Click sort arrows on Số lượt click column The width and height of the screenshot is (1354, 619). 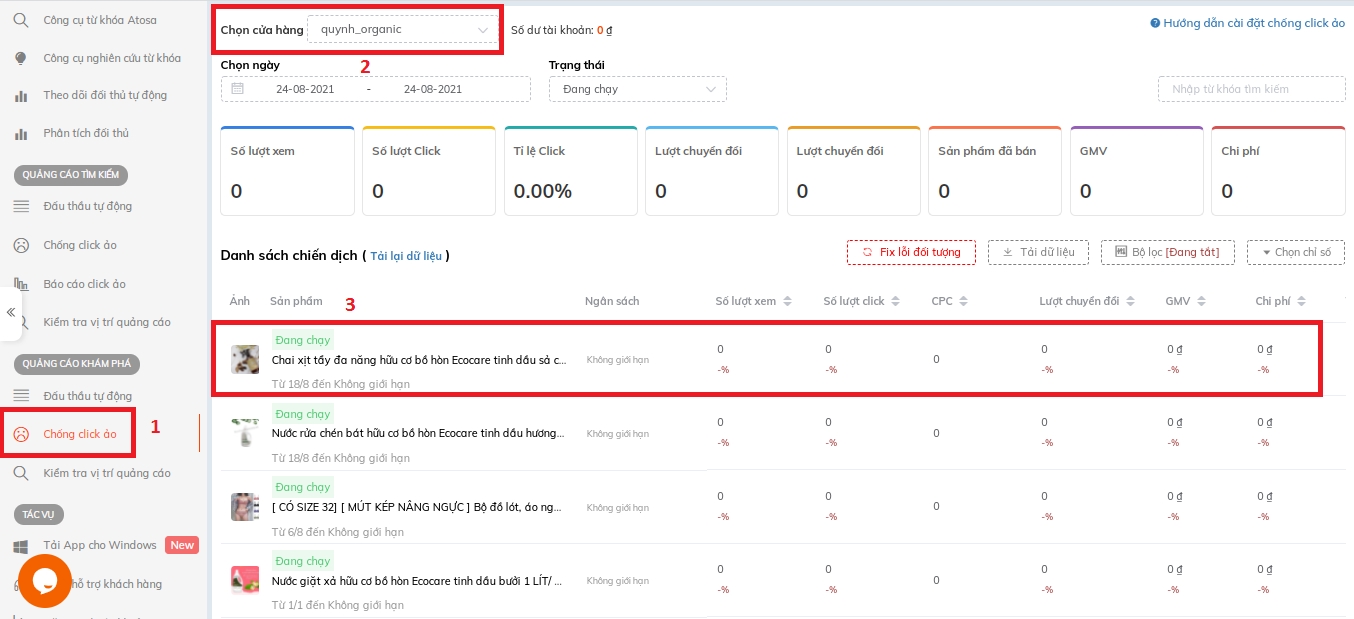[896, 301]
